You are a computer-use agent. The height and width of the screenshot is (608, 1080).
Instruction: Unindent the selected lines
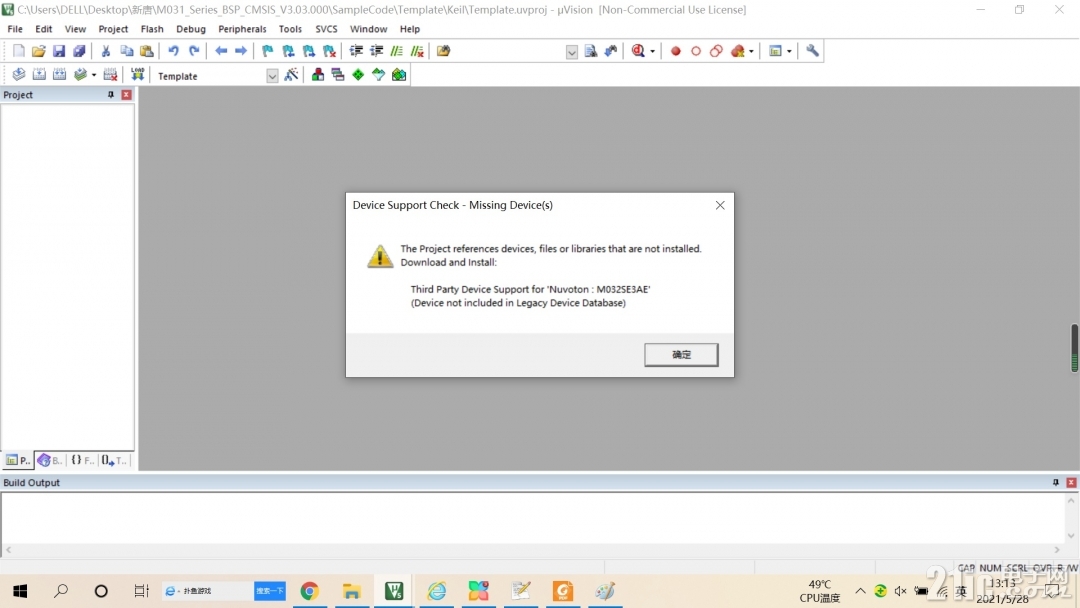376,51
